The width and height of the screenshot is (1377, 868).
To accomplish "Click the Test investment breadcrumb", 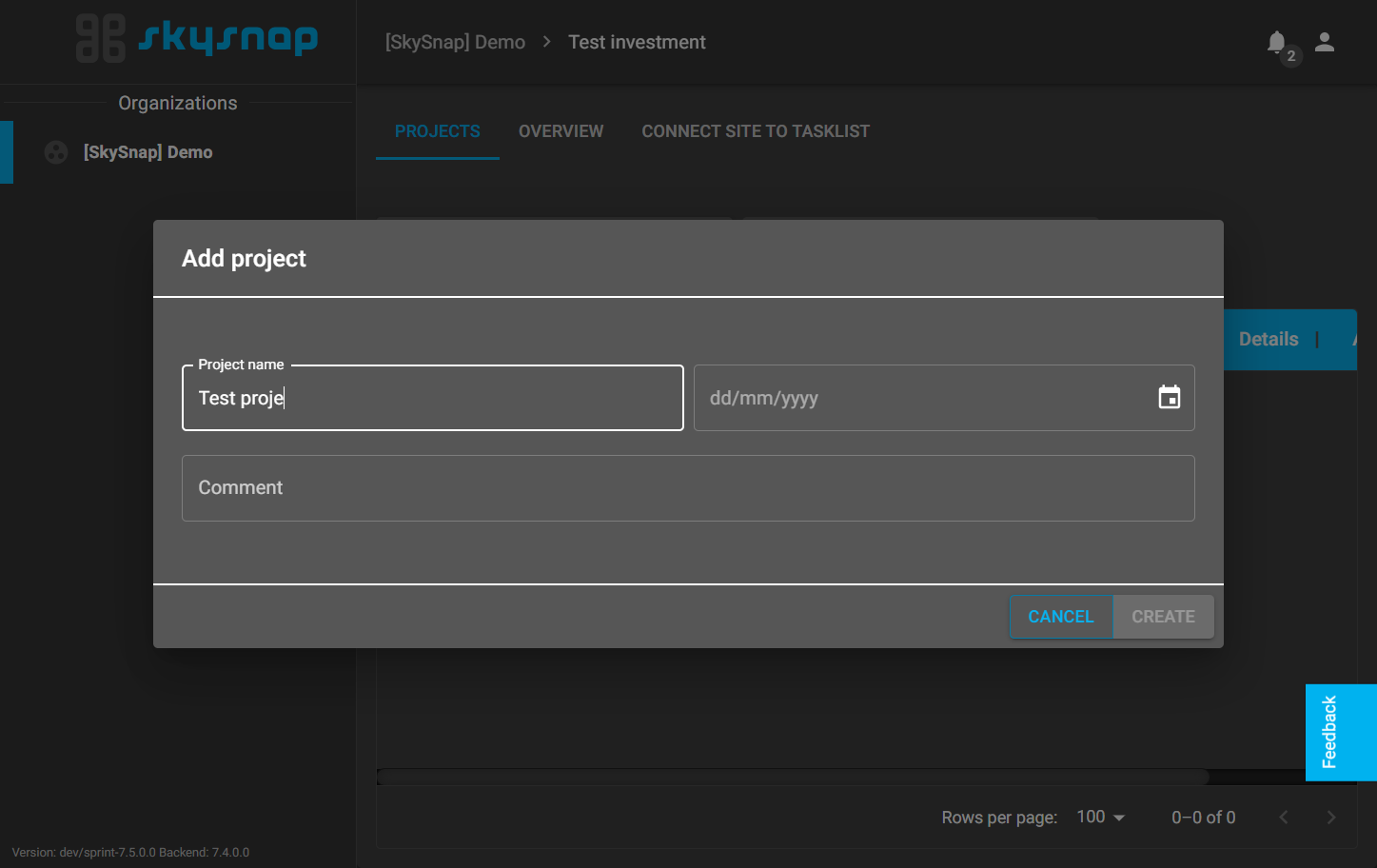I will tap(637, 42).
